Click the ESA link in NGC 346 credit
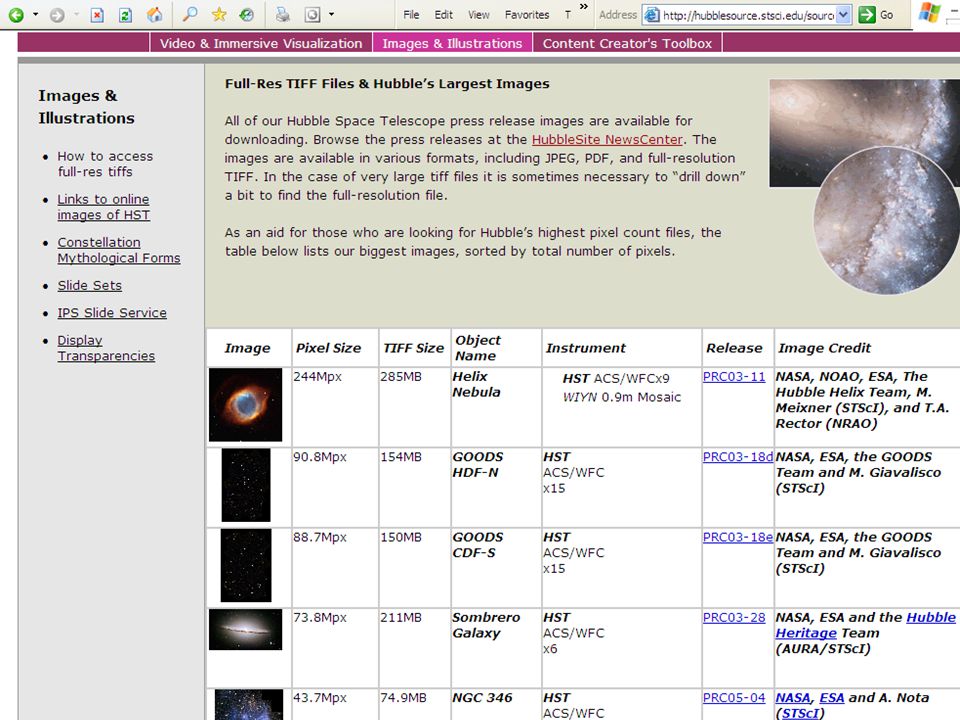 tap(831, 697)
